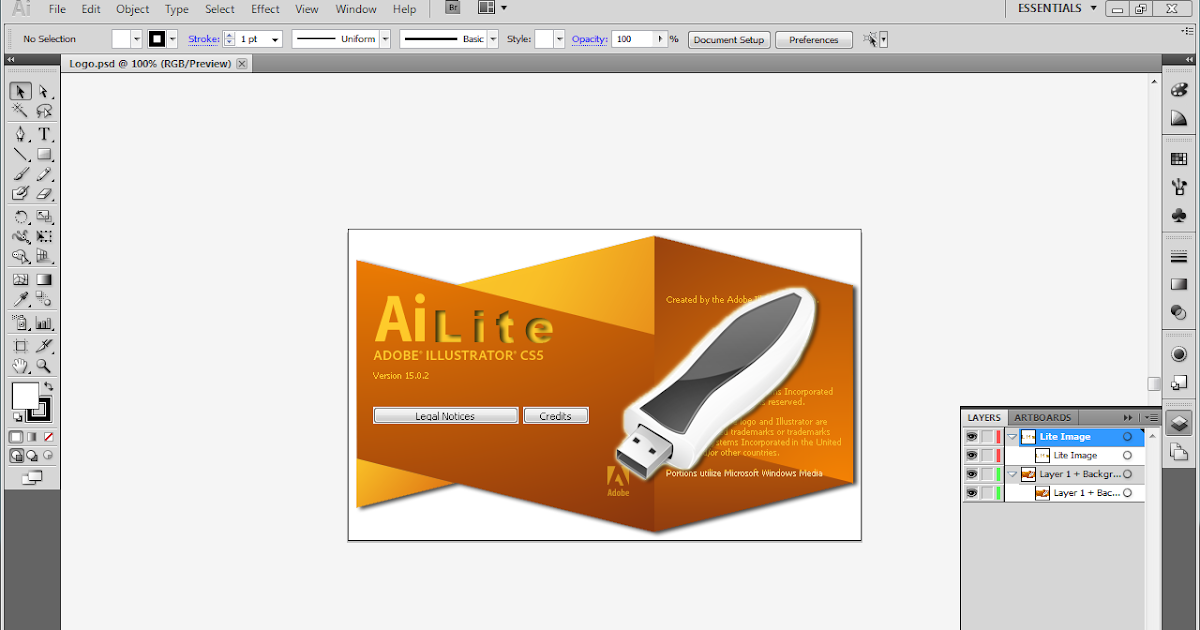Screen dimensions: 1200x630
Task: Open the Select menu
Action: (219, 9)
